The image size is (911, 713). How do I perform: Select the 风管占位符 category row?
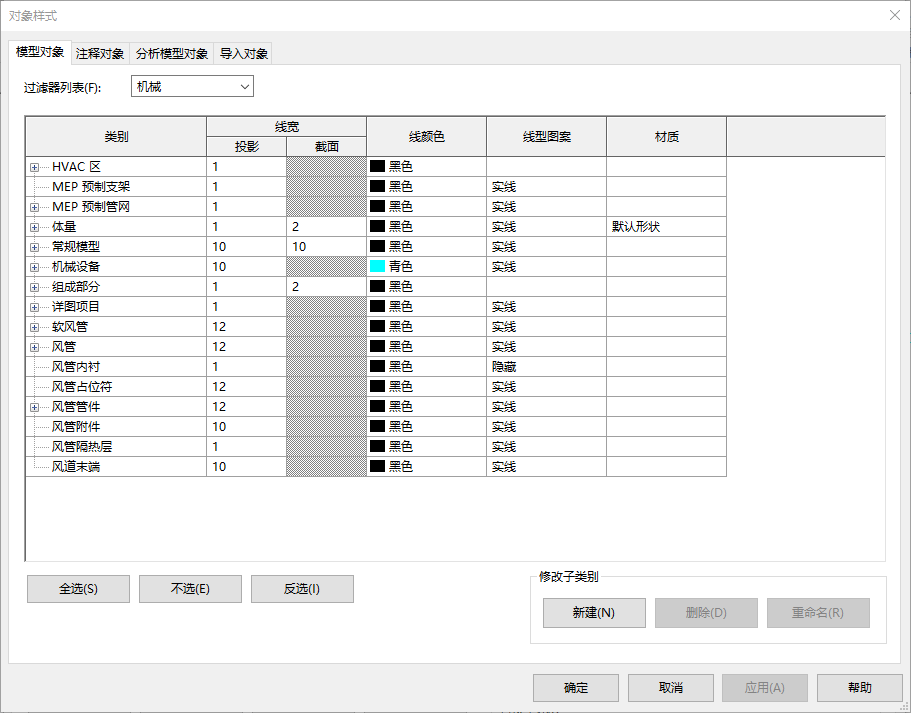376,386
